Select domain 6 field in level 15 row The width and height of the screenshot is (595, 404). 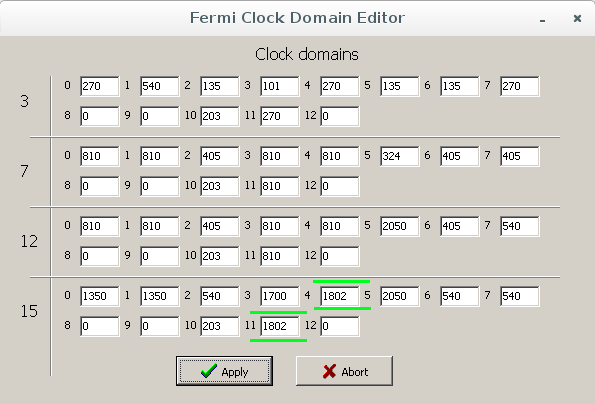460,296
